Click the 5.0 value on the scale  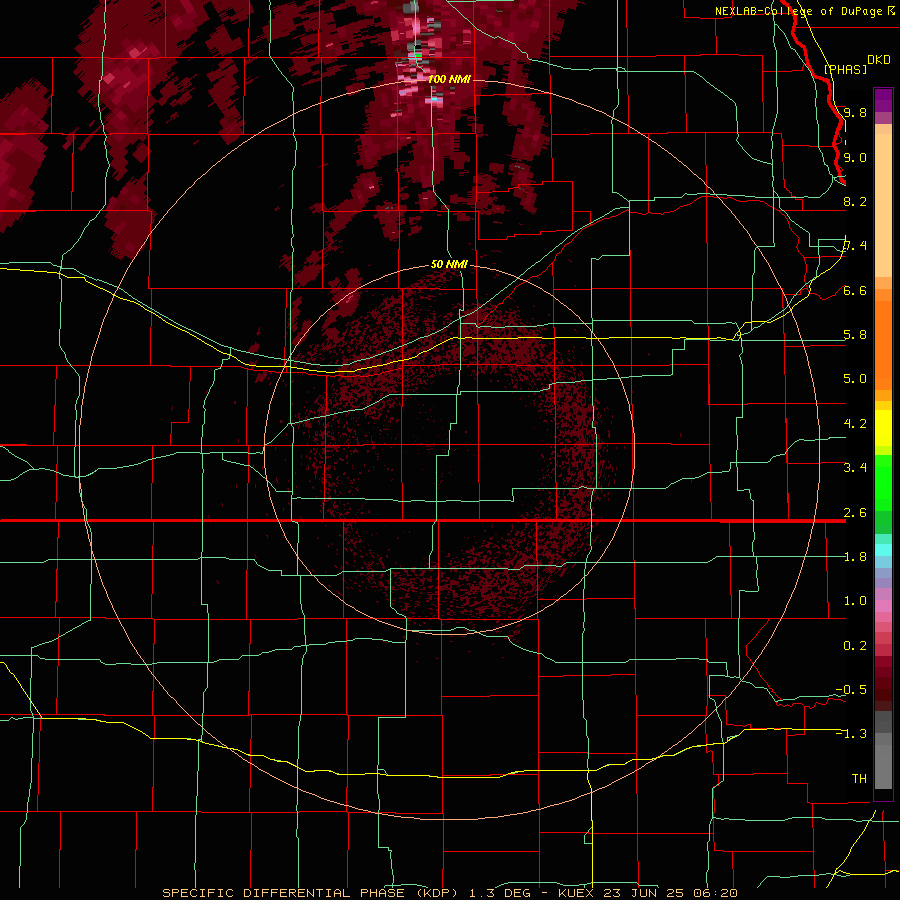(855, 379)
